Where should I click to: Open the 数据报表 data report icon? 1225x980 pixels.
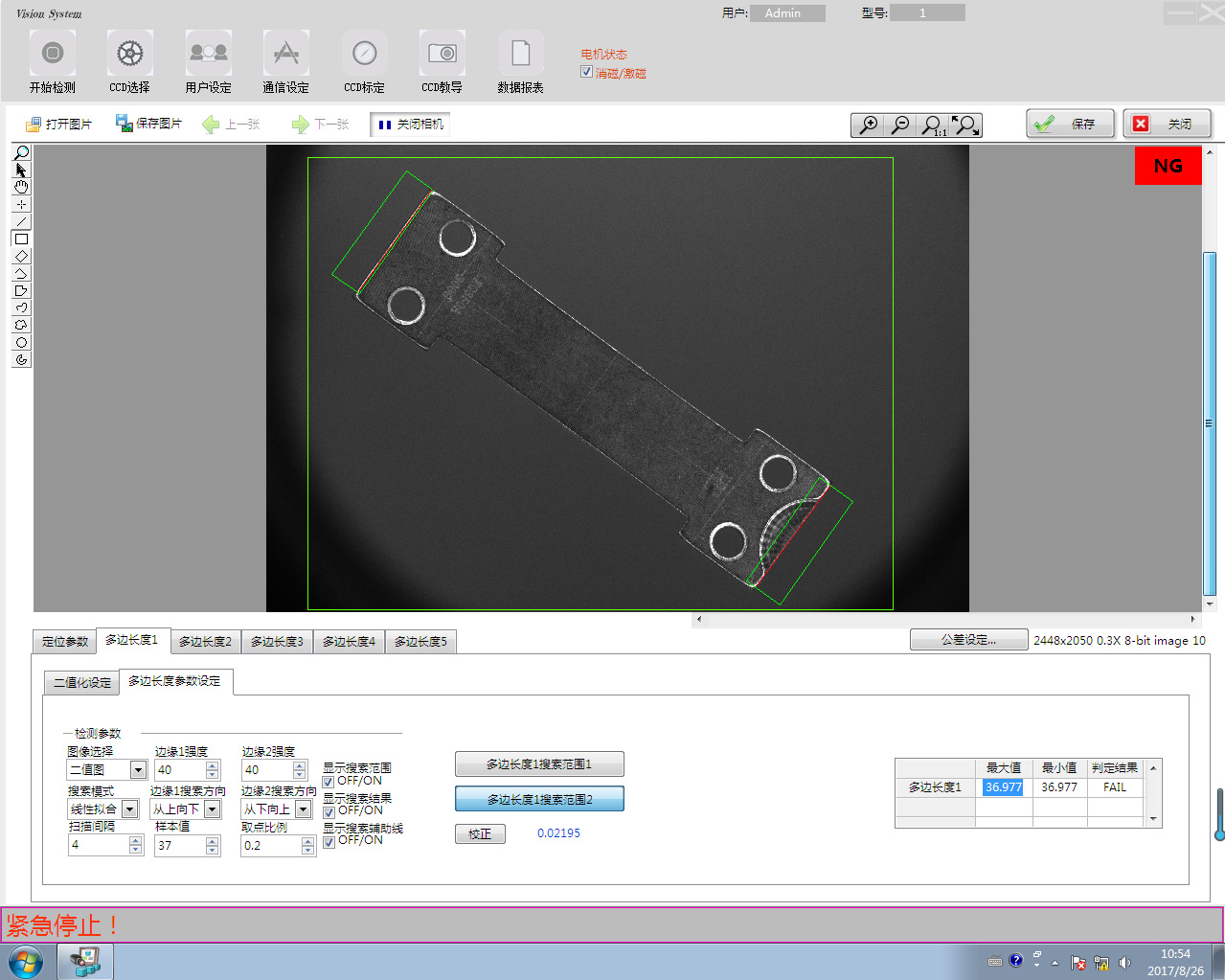(x=520, y=54)
